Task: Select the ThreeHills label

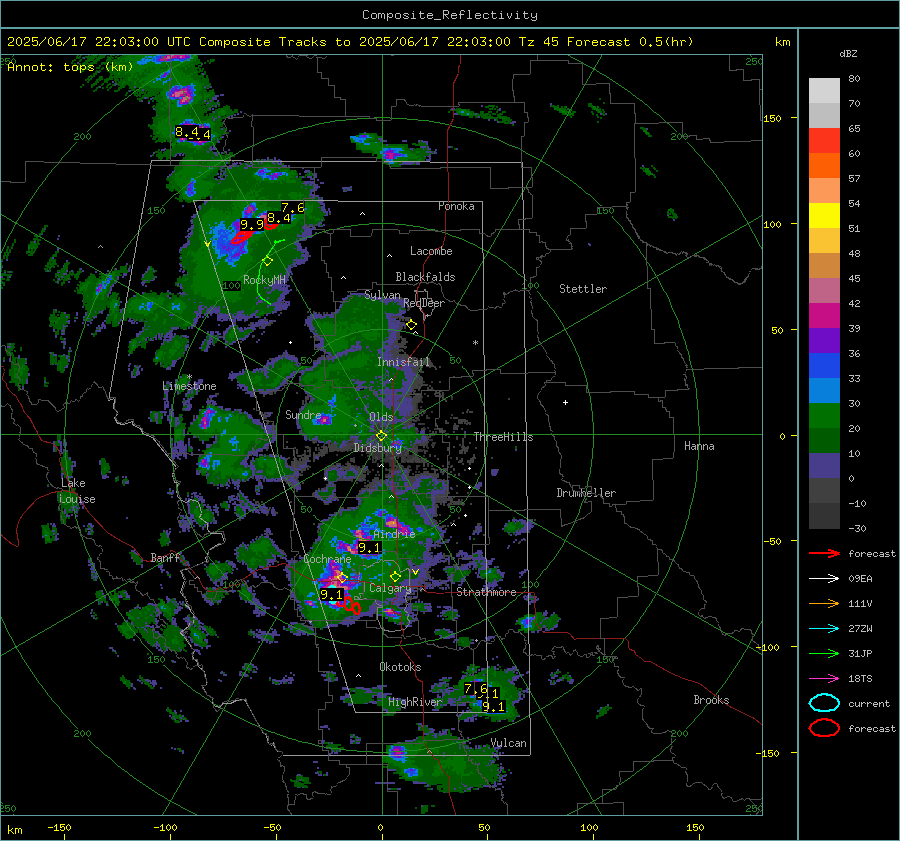Action: [x=503, y=437]
